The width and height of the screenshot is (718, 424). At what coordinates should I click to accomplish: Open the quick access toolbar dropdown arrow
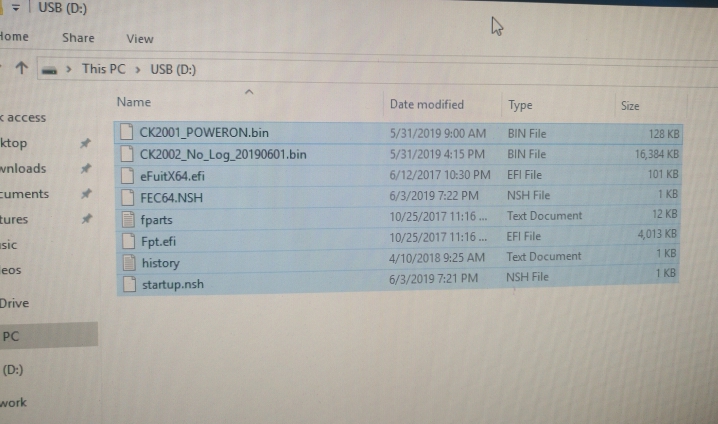click(16, 8)
